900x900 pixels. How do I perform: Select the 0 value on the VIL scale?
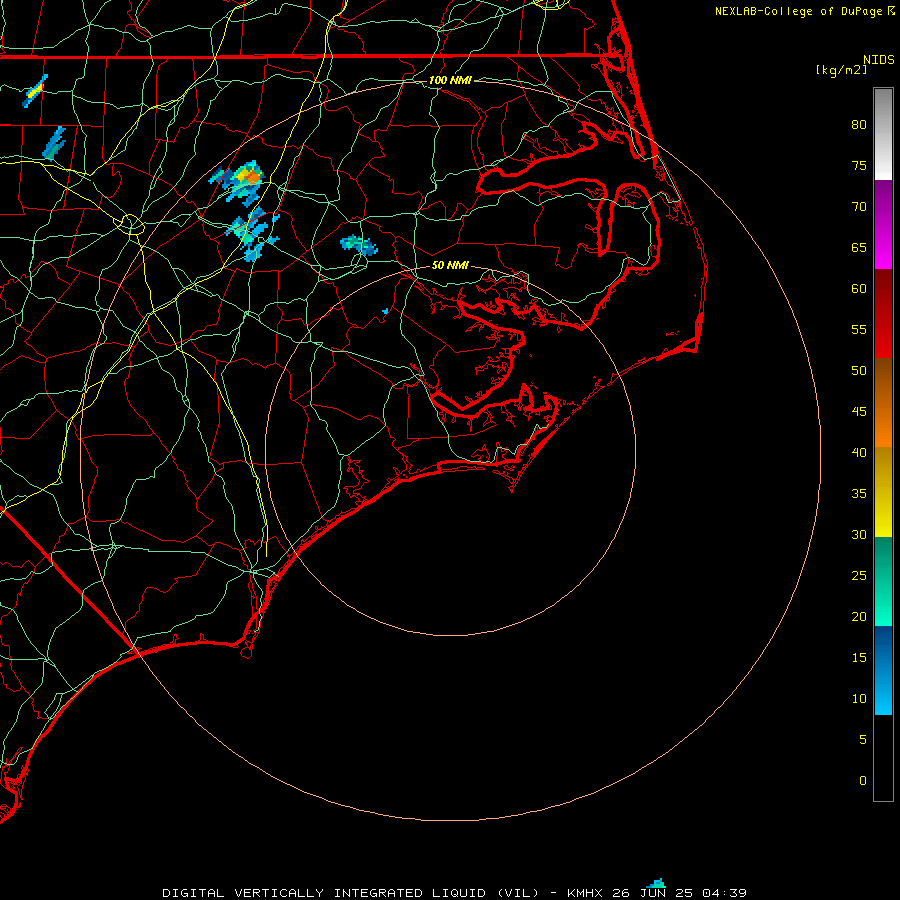pyautogui.click(x=863, y=781)
